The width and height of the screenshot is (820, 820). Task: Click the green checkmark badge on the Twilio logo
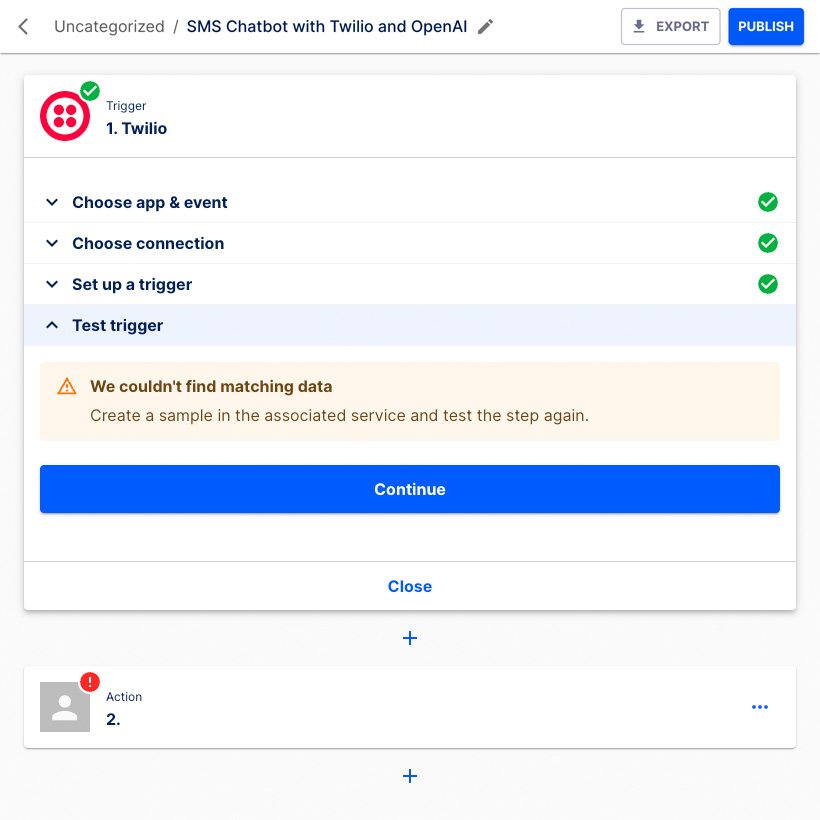[x=89, y=90]
